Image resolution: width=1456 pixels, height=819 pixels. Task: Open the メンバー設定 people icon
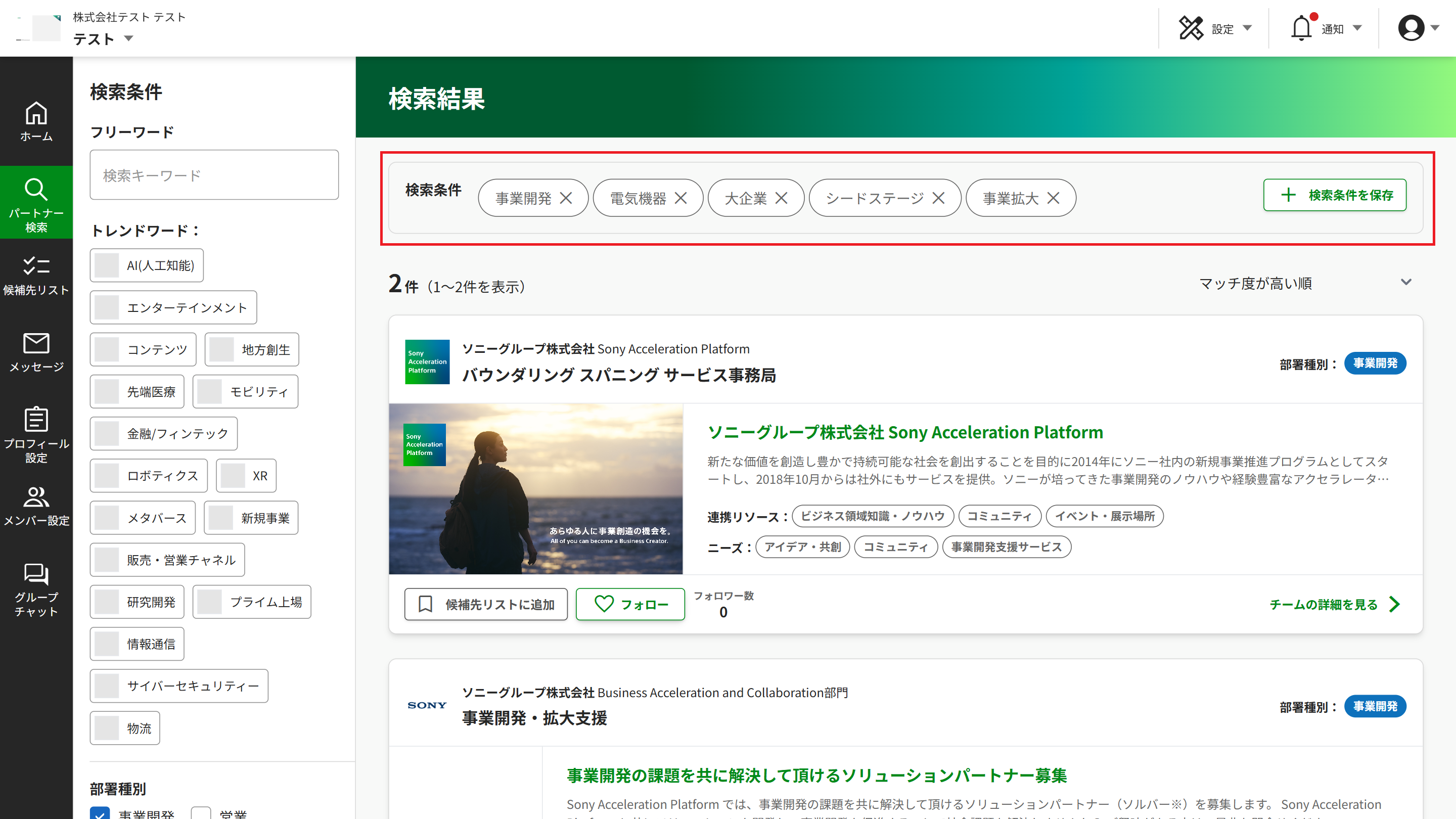click(36, 497)
